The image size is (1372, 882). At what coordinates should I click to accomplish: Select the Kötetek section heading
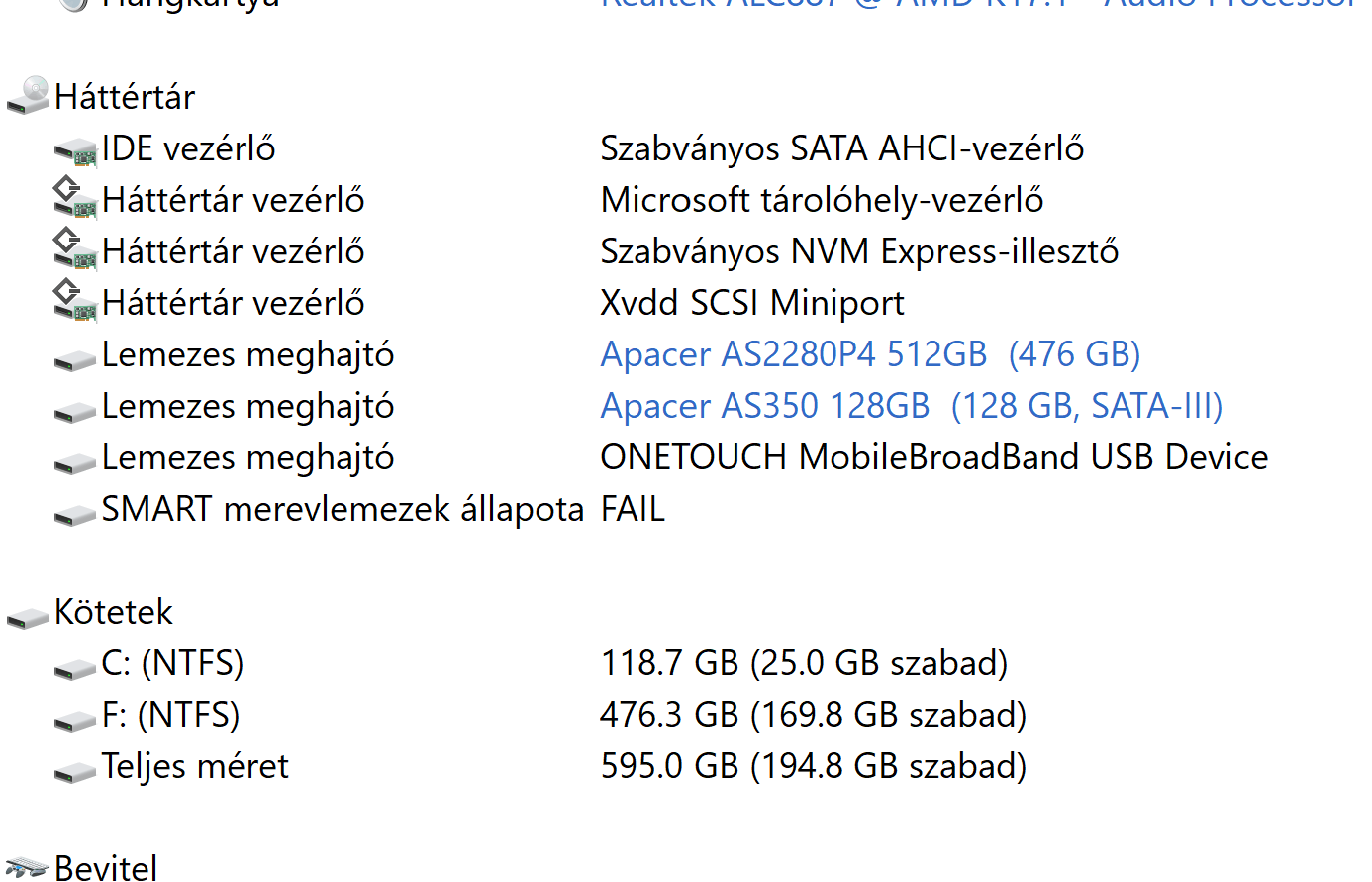click(x=114, y=612)
